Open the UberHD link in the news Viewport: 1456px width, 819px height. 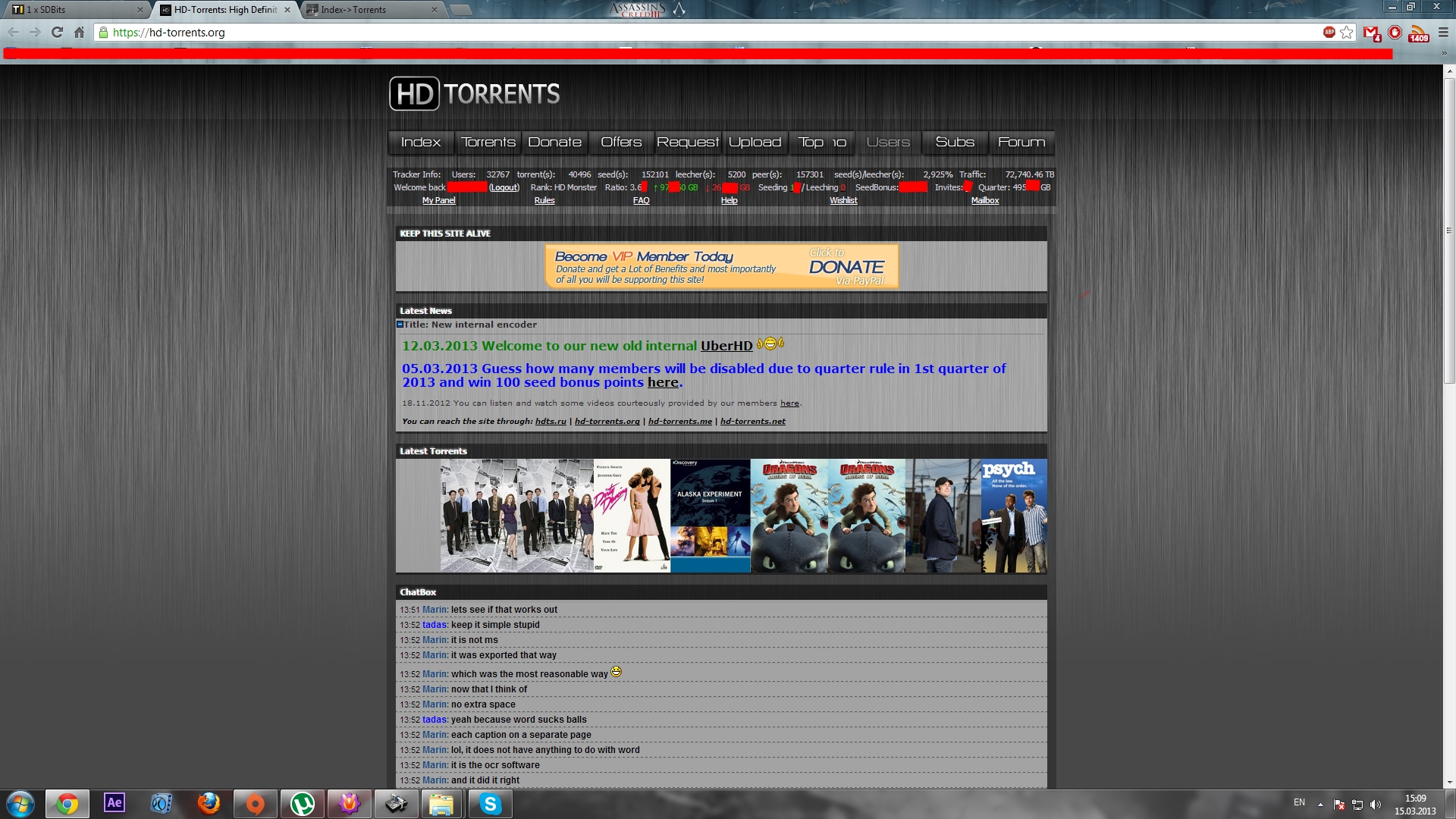[x=726, y=346]
